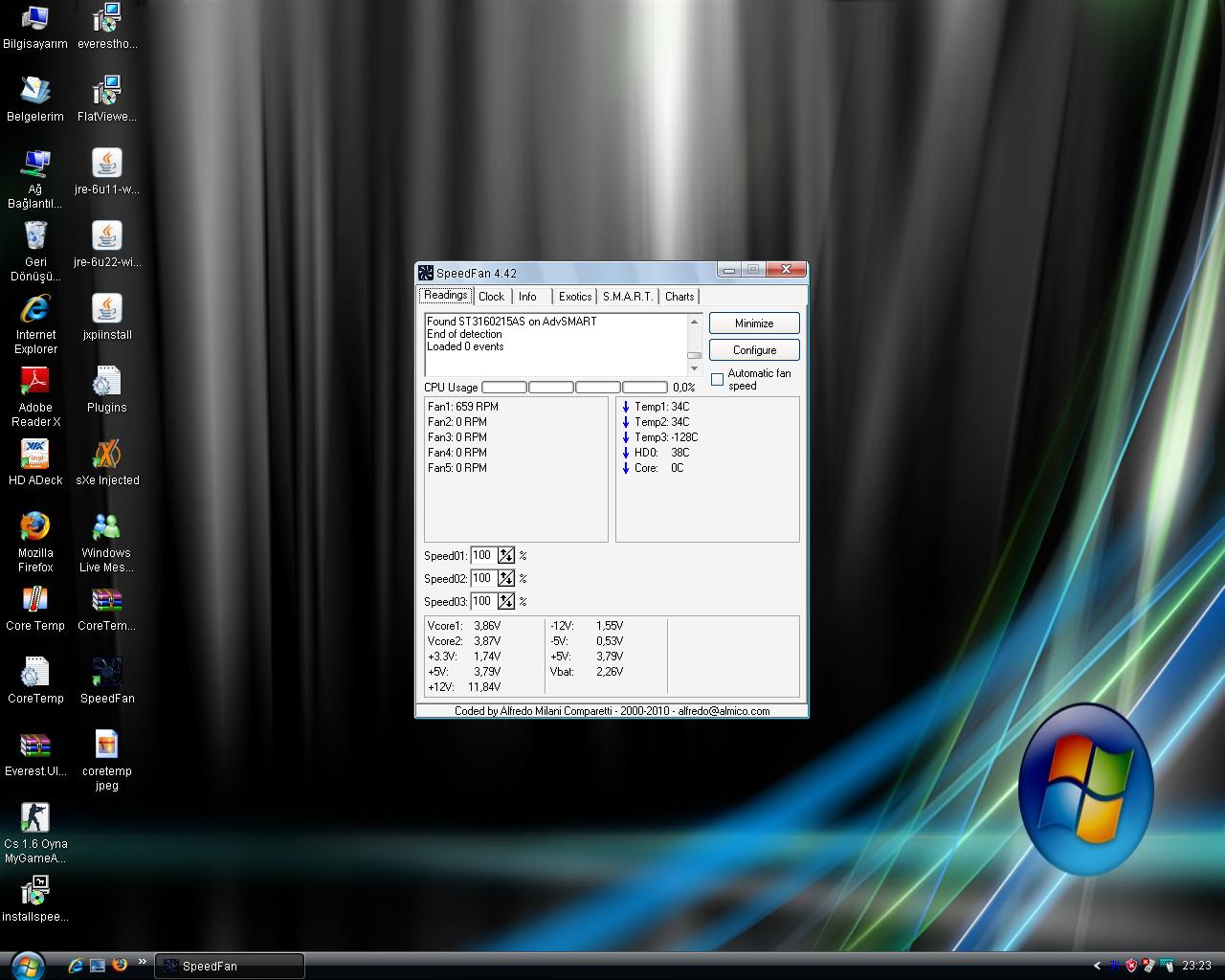Select the everesthome installer icon
Screen dimensions: 1225x980
[x=107, y=27]
